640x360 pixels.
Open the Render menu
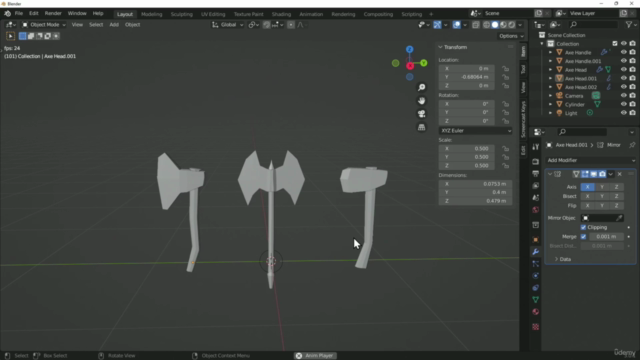pos(53,13)
